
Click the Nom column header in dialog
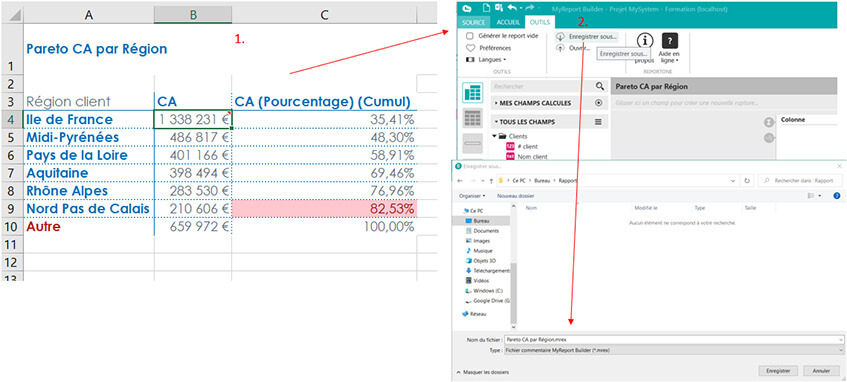coord(531,207)
